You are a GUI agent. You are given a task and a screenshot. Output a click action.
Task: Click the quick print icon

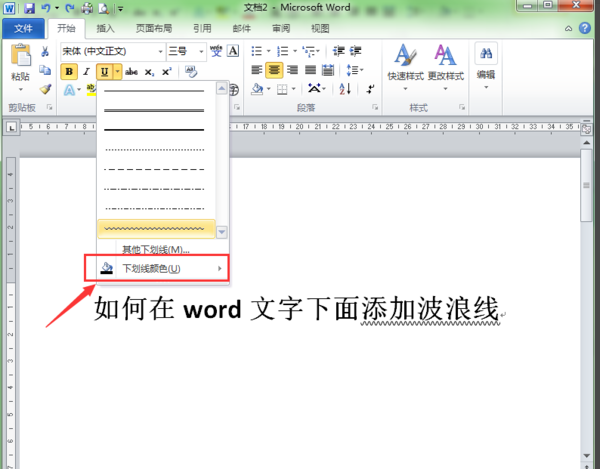(87, 8)
